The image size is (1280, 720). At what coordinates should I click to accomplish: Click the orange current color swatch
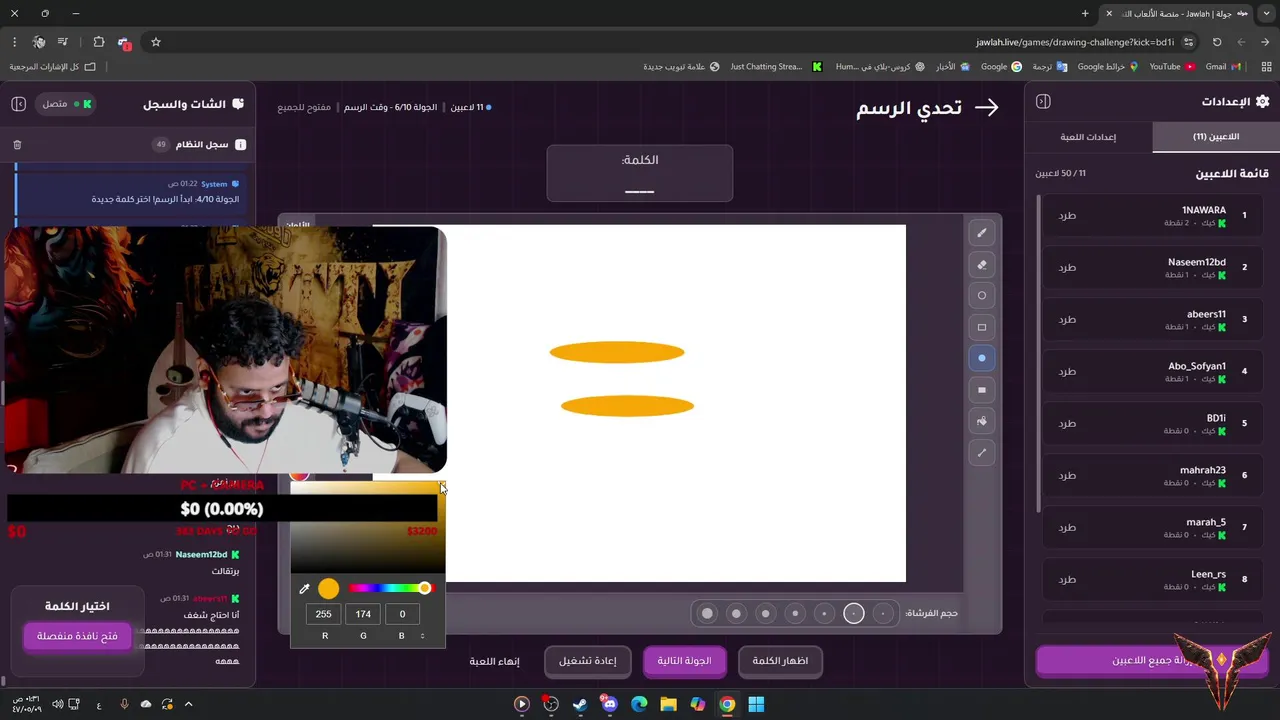(329, 589)
